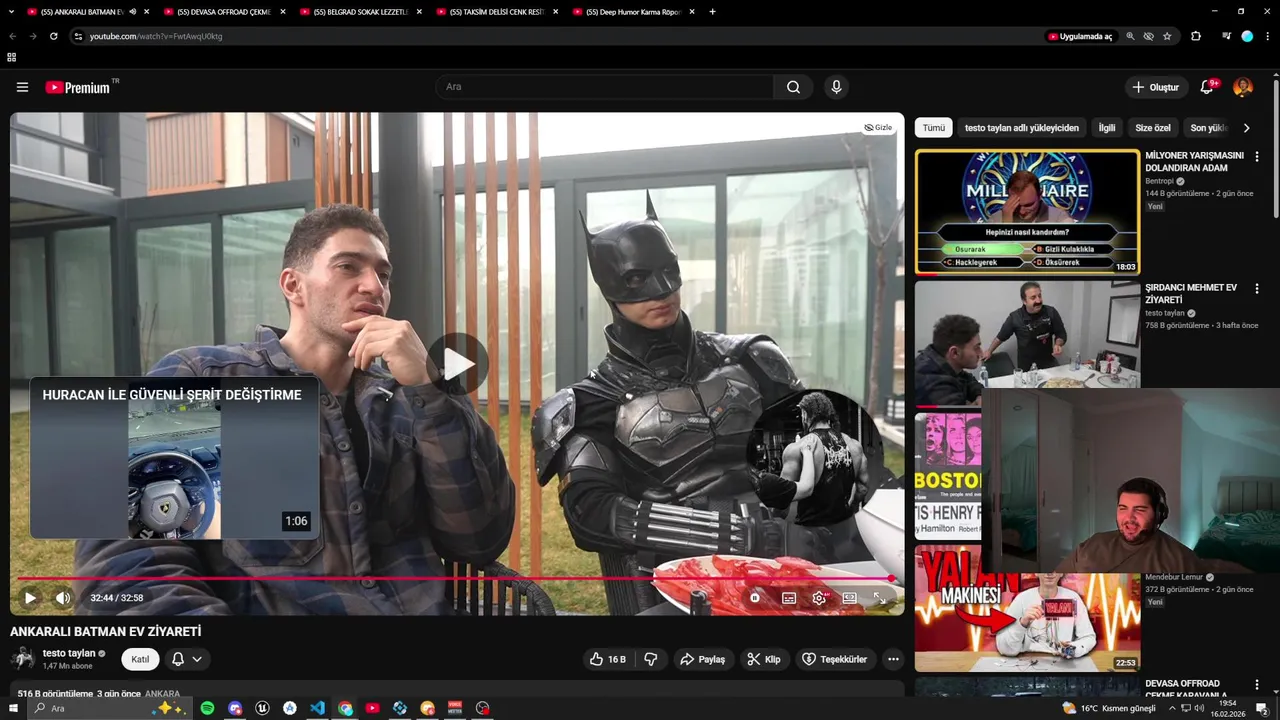Click Oluştur create button
1280x720 pixels.
coord(1156,87)
